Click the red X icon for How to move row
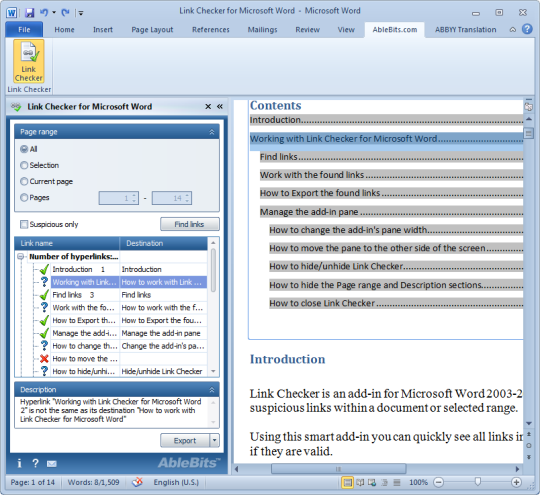This screenshot has height=495, width=540. pyautogui.click(x=44, y=359)
